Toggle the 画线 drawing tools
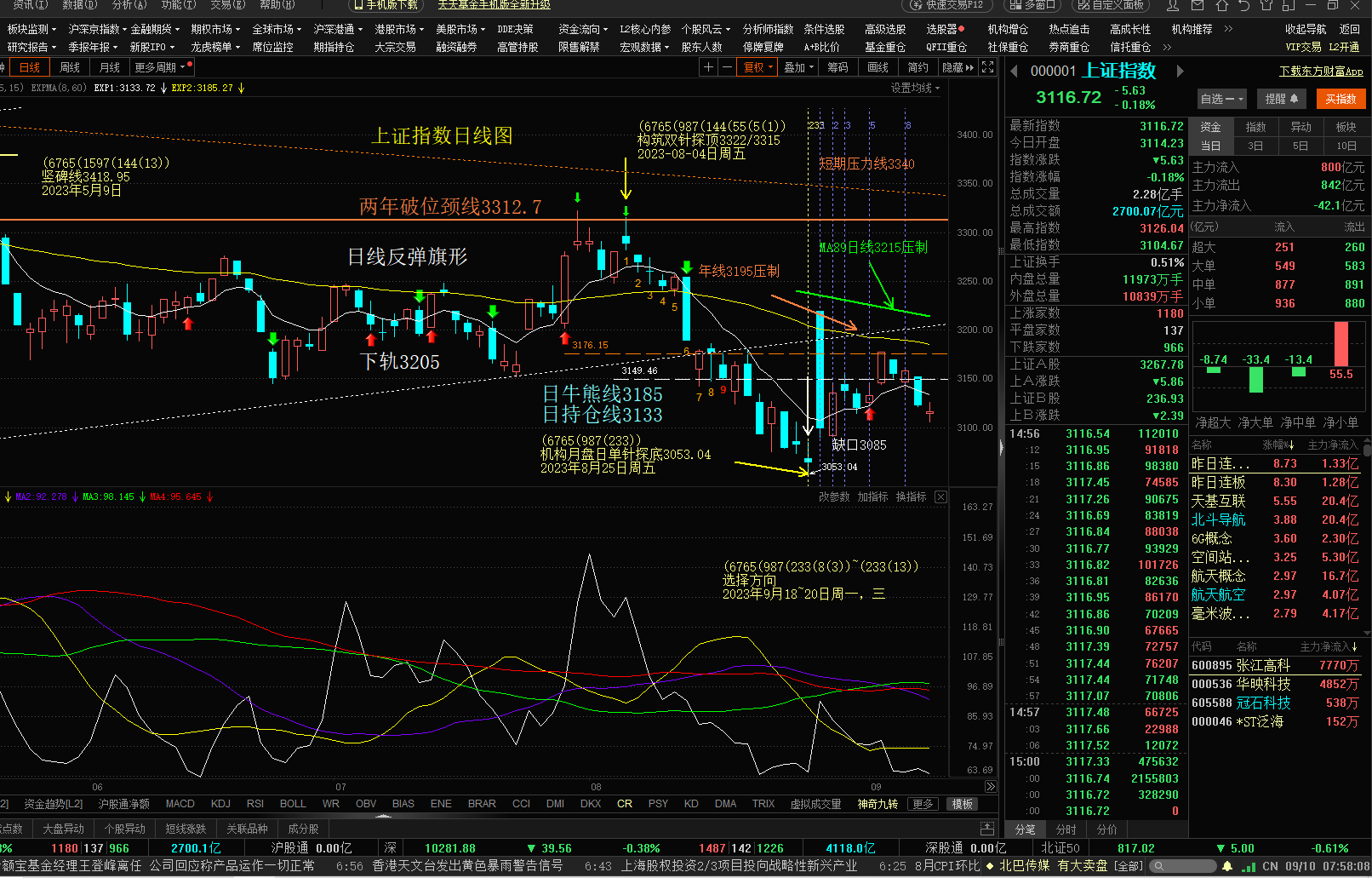This screenshot has height=878, width=1372. tap(878, 67)
